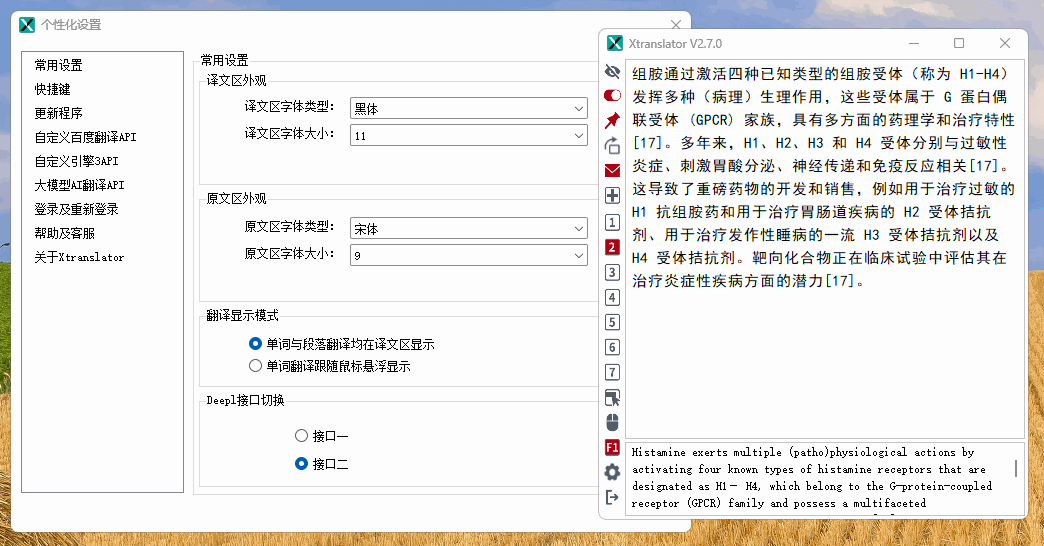
Task: Click the 翻译显示模式 group title
Action: 242,316
